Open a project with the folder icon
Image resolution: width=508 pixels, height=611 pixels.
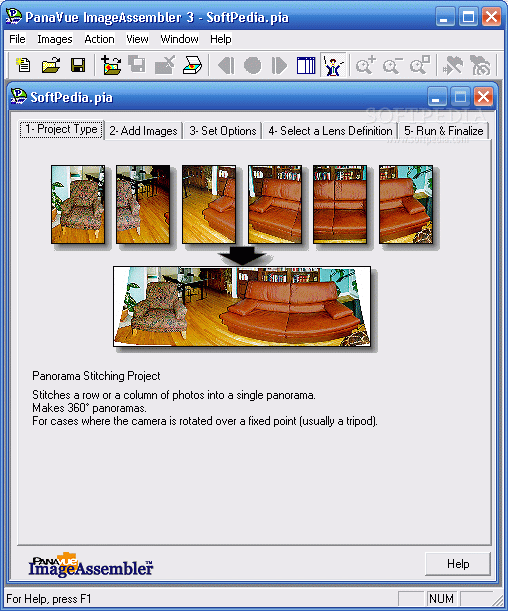[x=51, y=65]
